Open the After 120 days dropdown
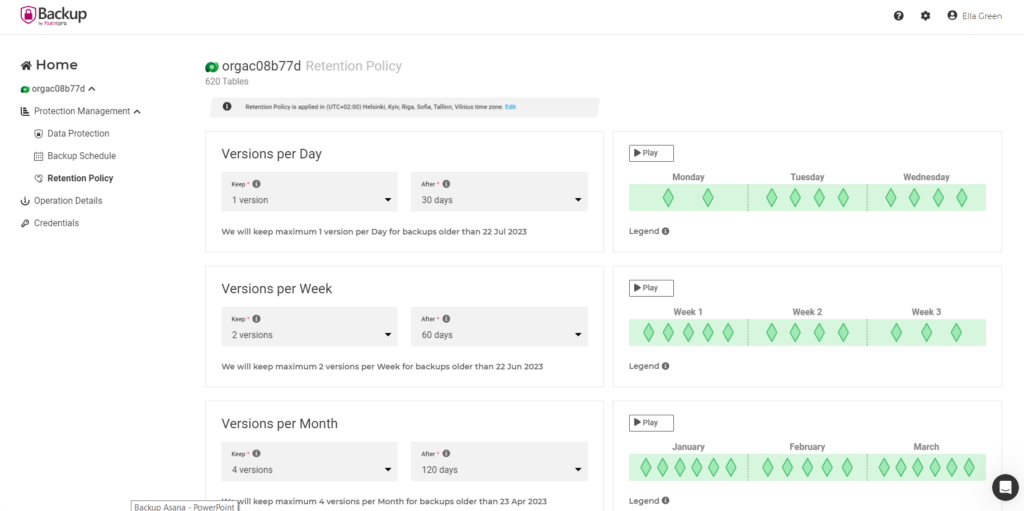 [x=500, y=461]
